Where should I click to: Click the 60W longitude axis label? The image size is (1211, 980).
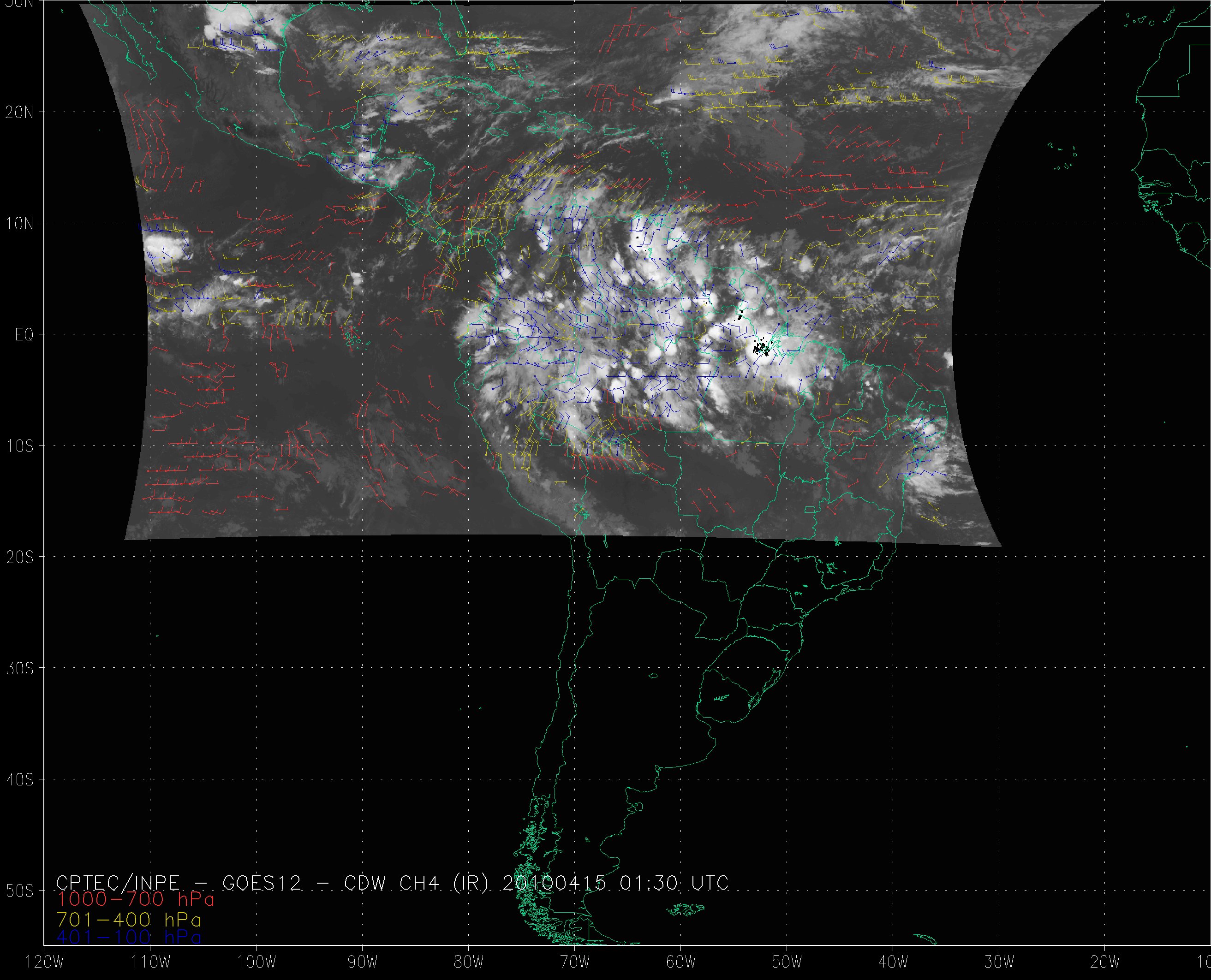point(680,962)
